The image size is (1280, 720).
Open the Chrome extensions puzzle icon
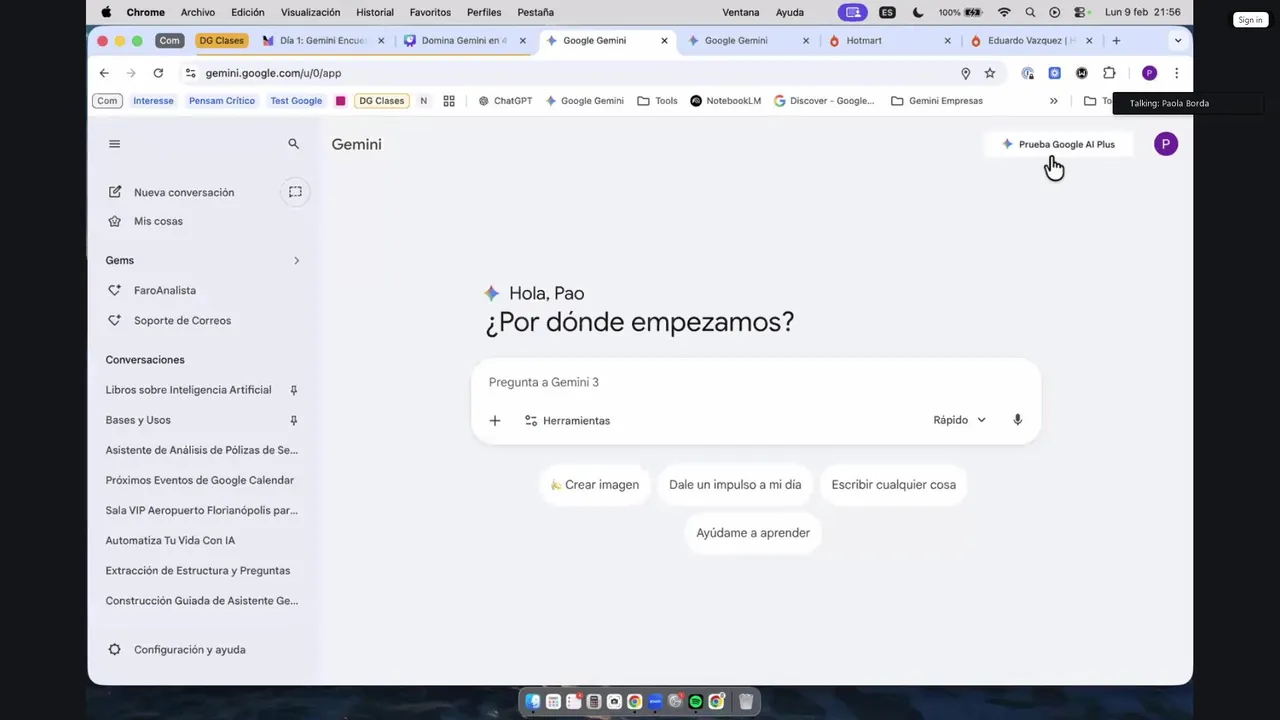click(1109, 73)
